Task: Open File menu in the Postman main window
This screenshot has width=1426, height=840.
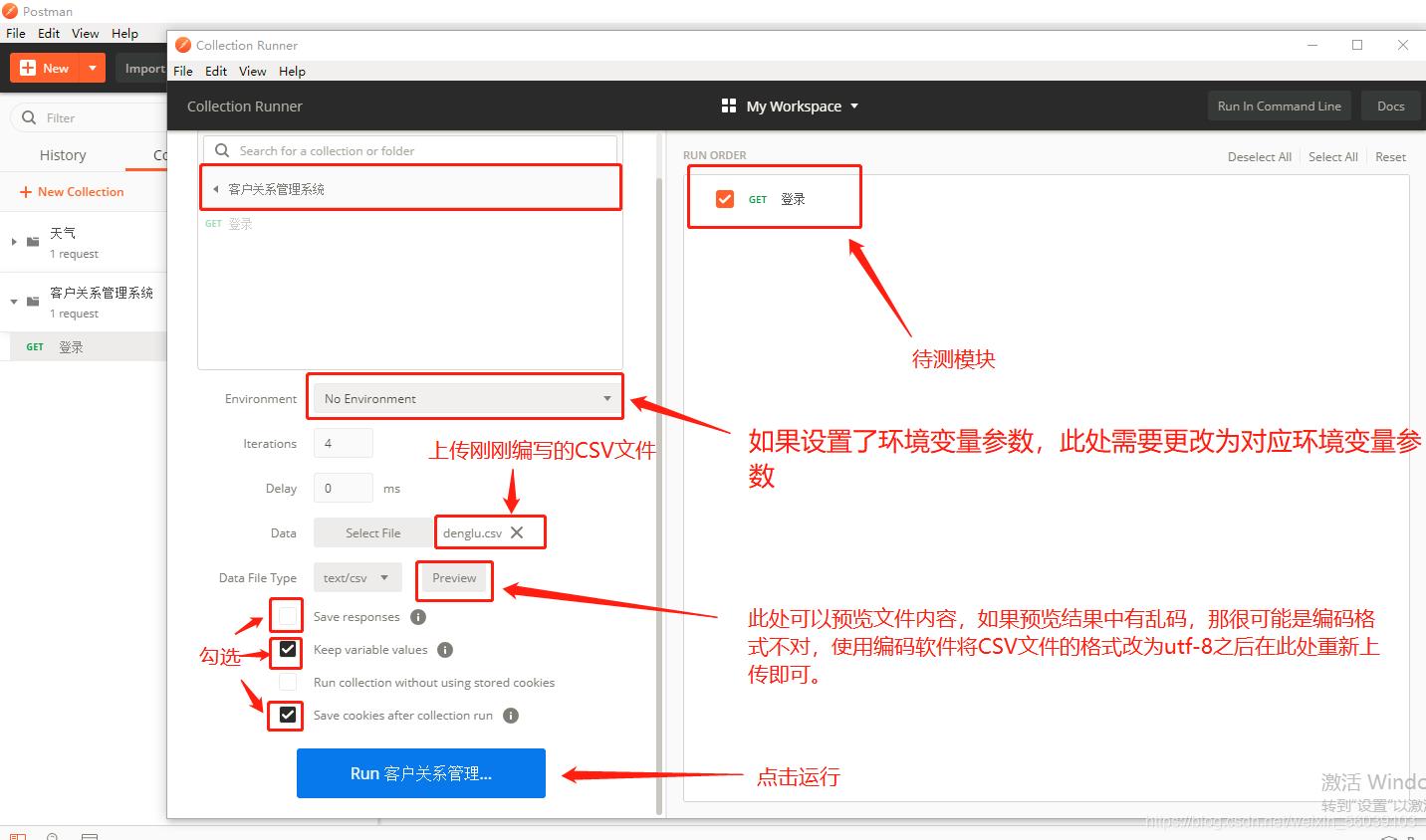Action: click(x=16, y=33)
